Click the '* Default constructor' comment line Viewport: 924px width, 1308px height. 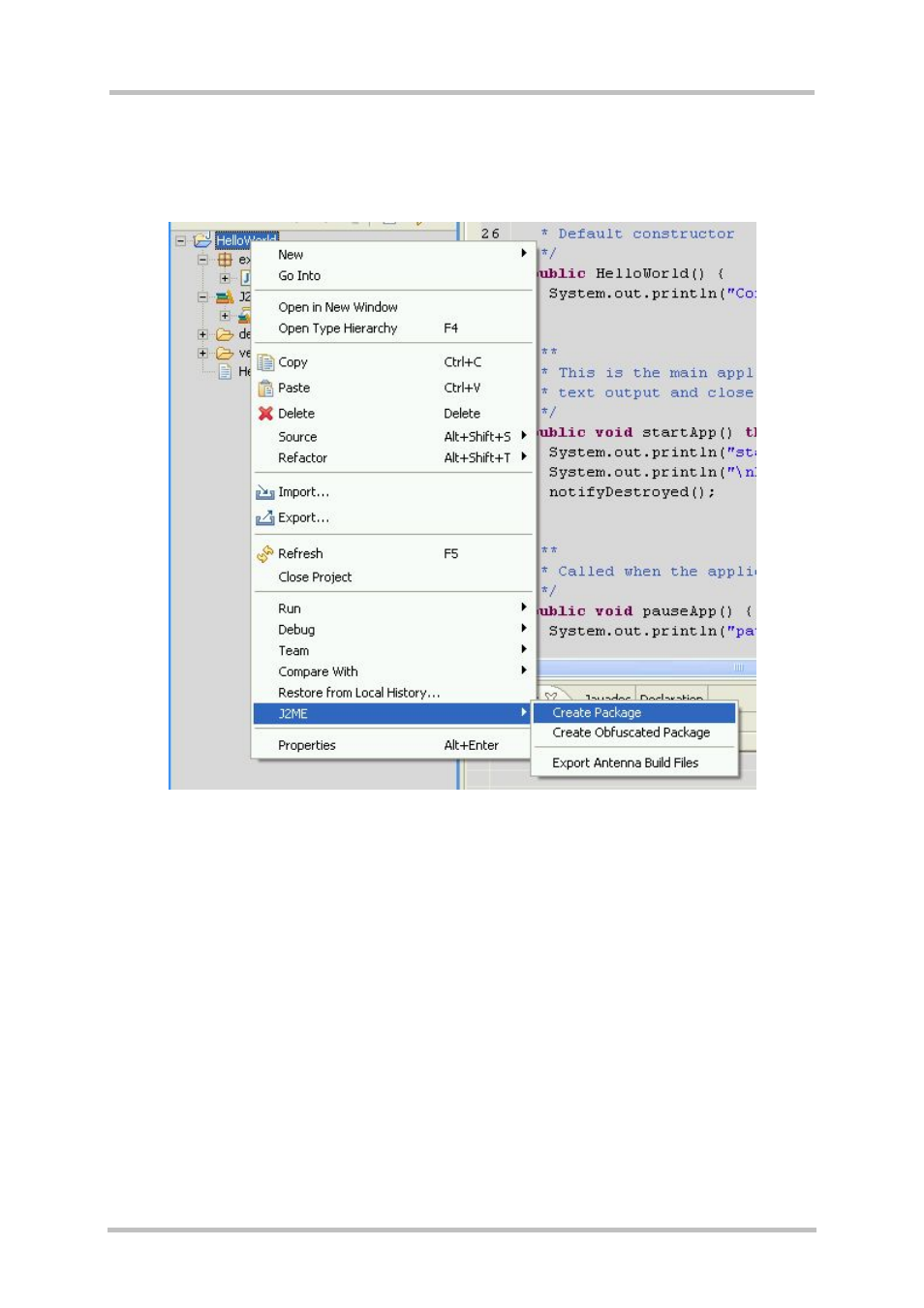[x=637, y=234]
